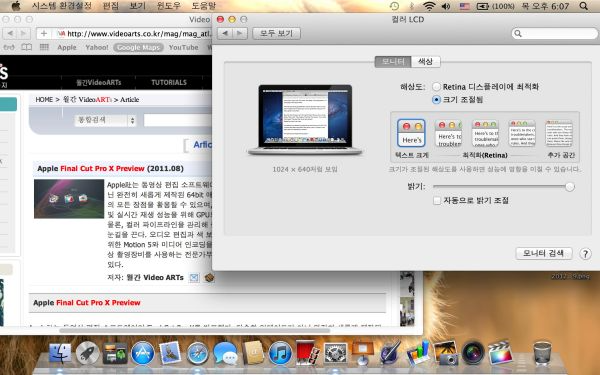Choose 텍스트 크기 largest-text scaling option
600x375 pixels.
point(411,133)
